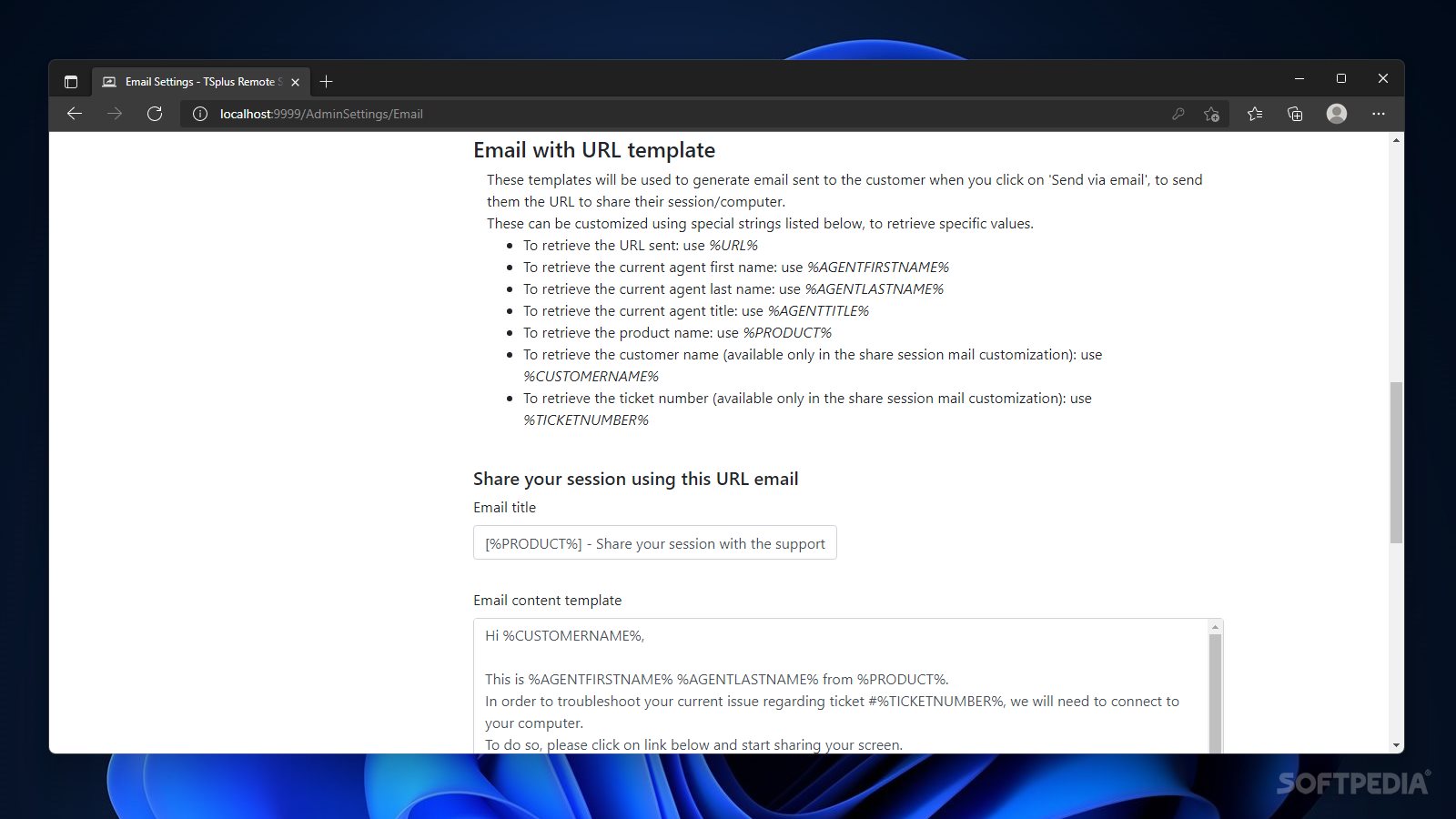
Task: Click the %AGENTTITLE% placeholder text
Action: click(x=818, y=311)
